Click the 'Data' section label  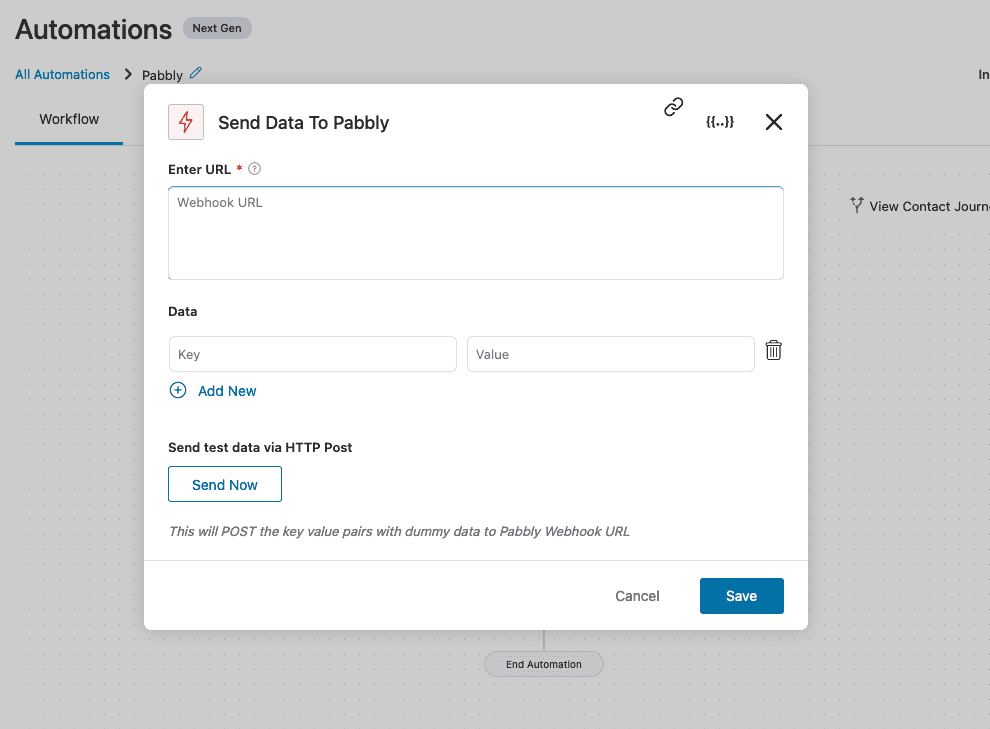(182, 311)
